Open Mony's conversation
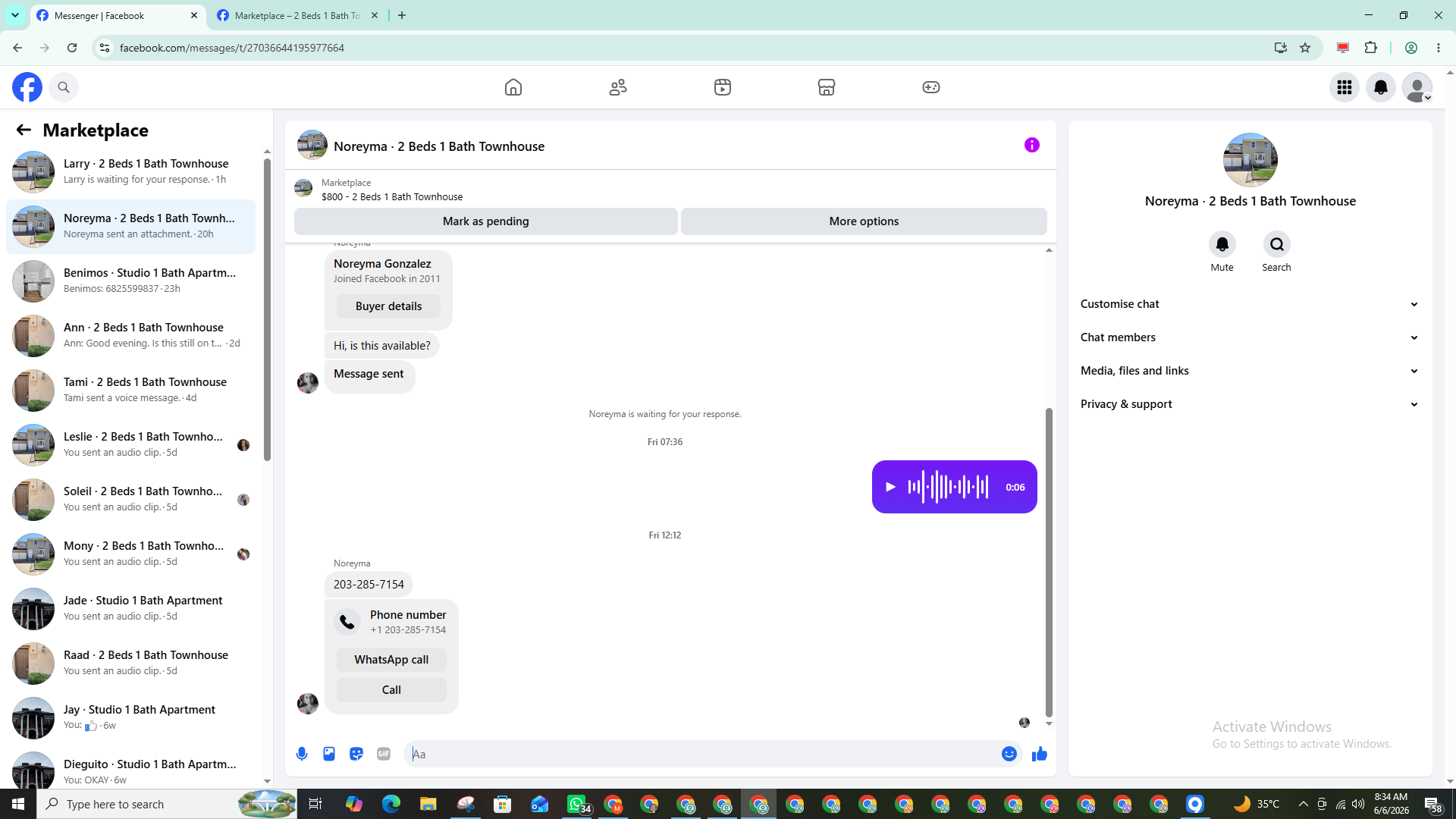 click(130, 554)
